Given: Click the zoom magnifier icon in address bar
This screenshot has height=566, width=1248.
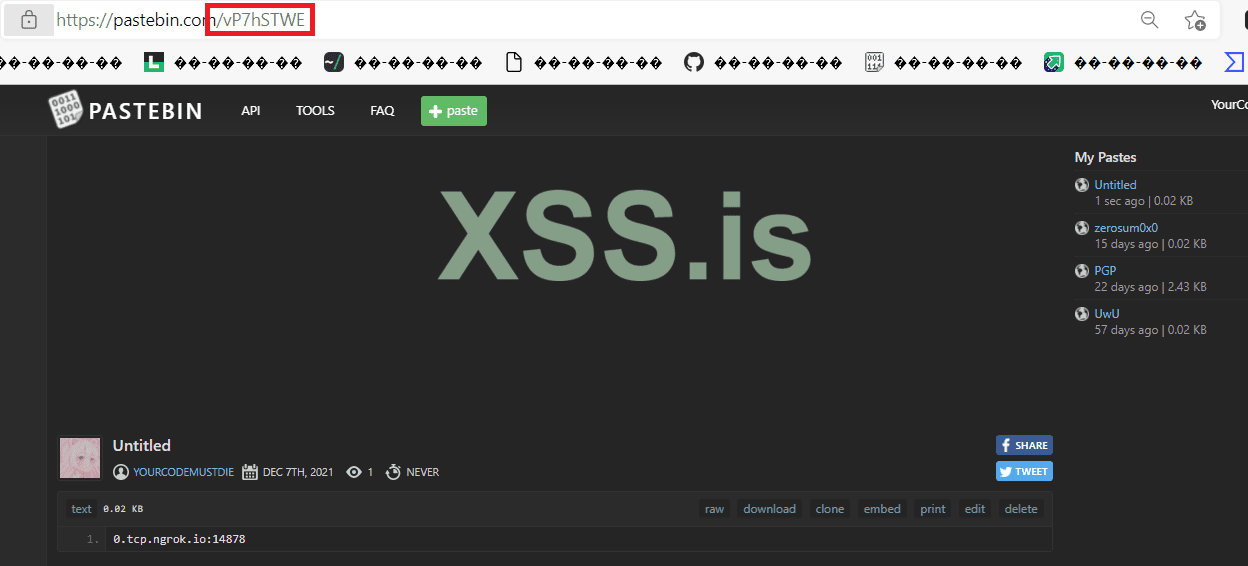Looking at the screenshot, I should click(x=1150, y=20).
